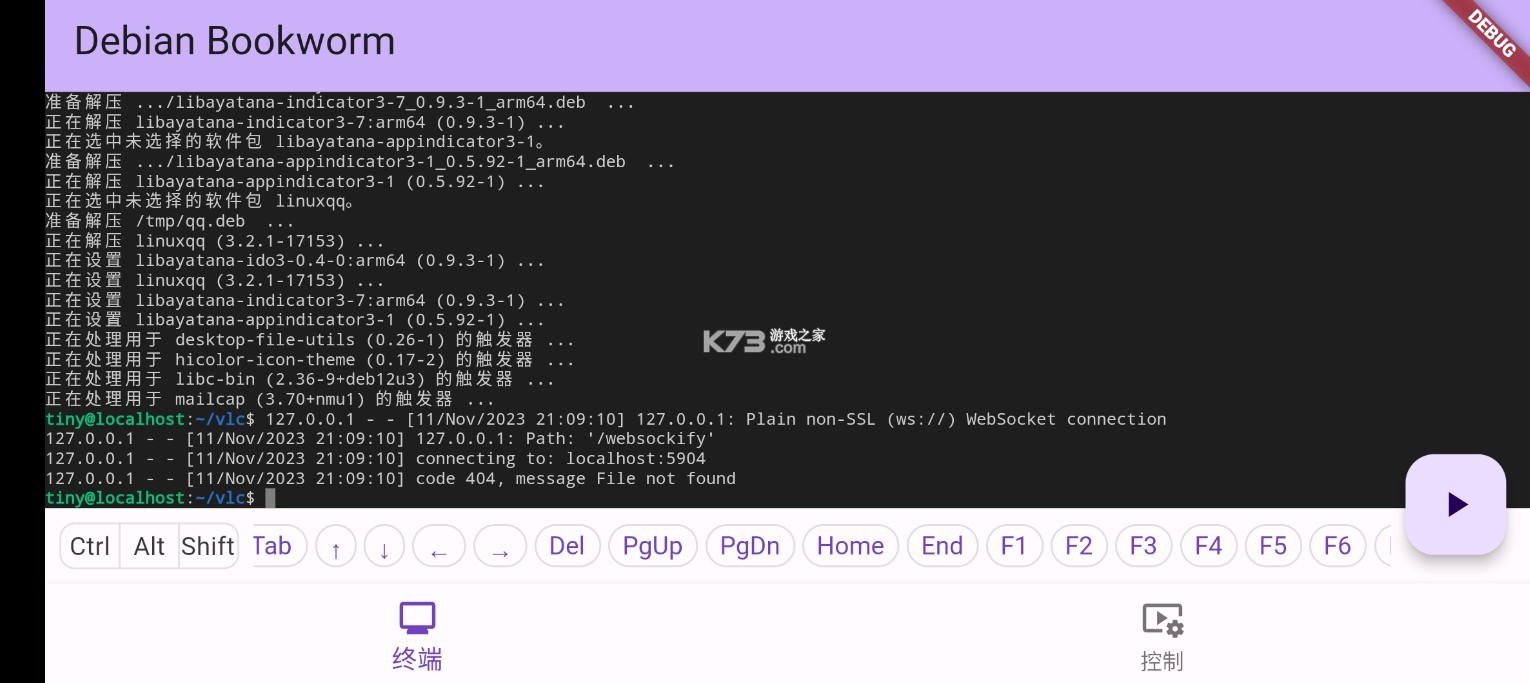Switch to the 控制 control tab
The image size is (1530, 683).
1162,634
